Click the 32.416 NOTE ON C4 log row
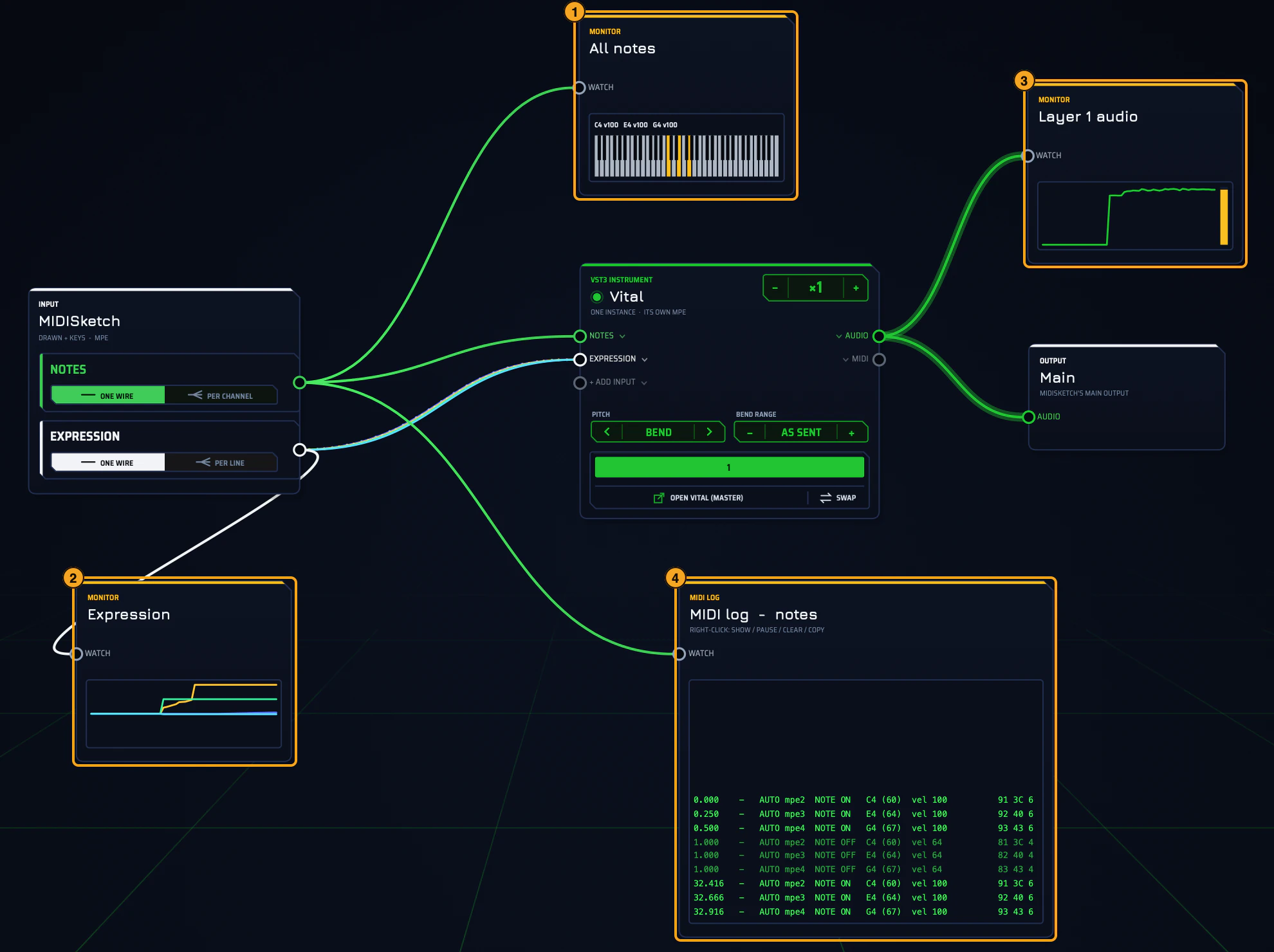This screenshot has width=1274, height=952. [863, 883]
